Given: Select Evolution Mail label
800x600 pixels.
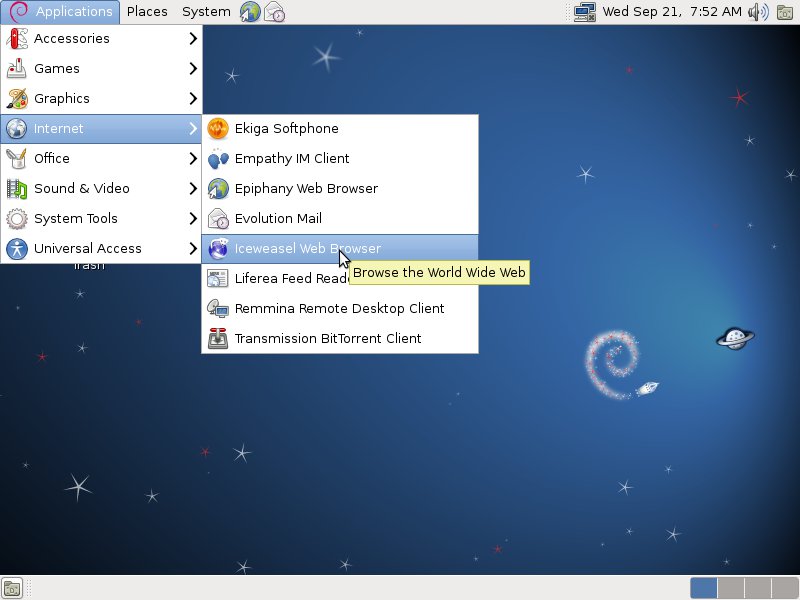Looking at the screenshot, I should (278, 218).
